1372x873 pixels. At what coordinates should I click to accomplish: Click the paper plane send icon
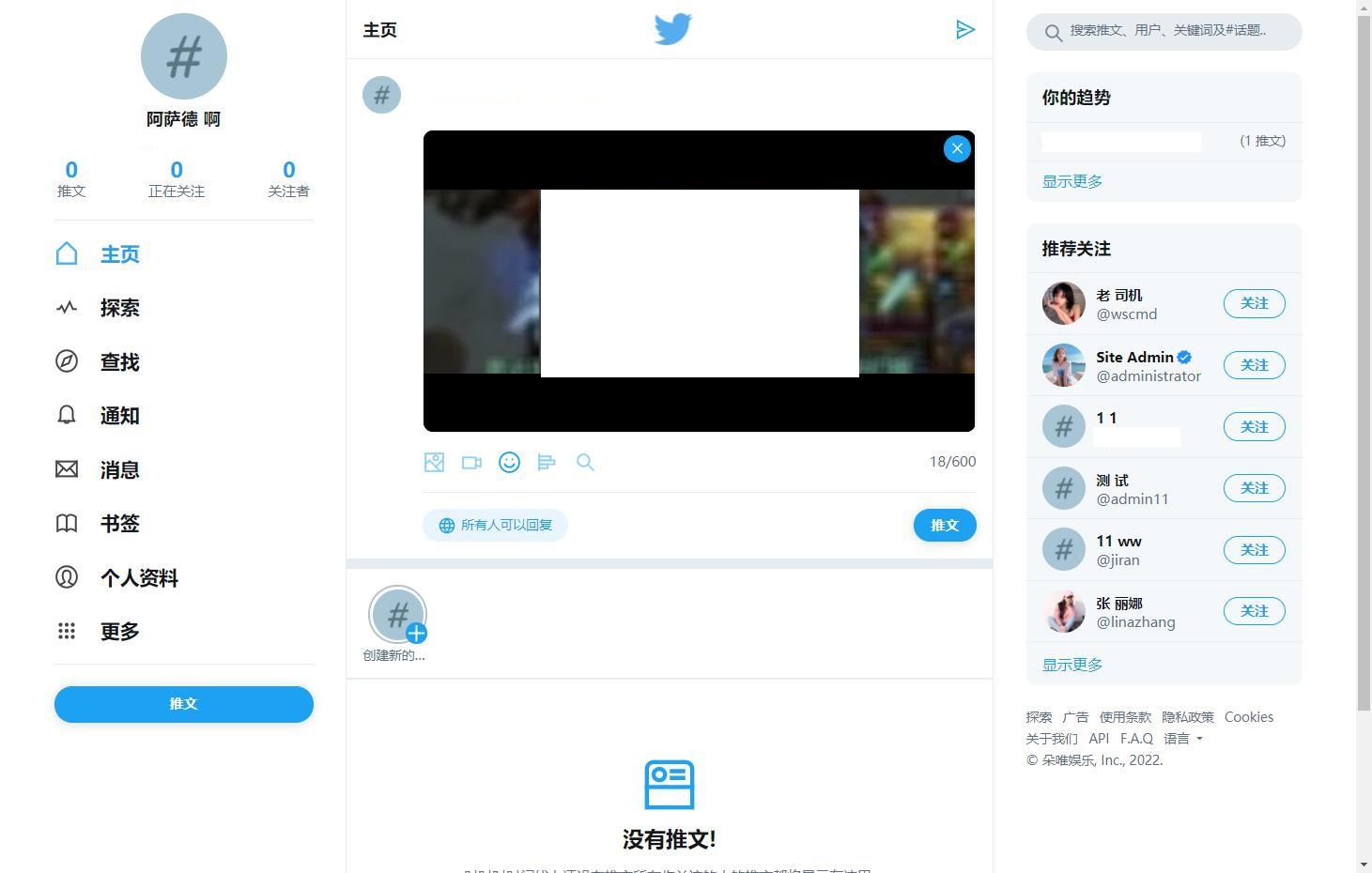click(965, 29)
